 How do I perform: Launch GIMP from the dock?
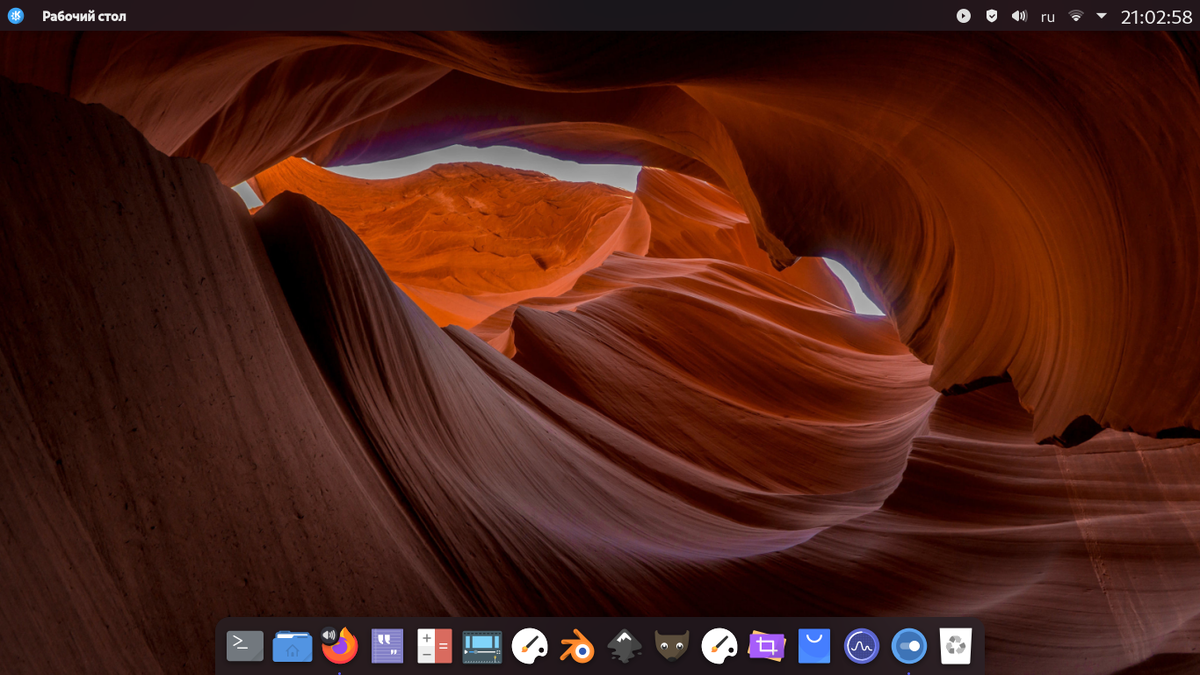672,646
